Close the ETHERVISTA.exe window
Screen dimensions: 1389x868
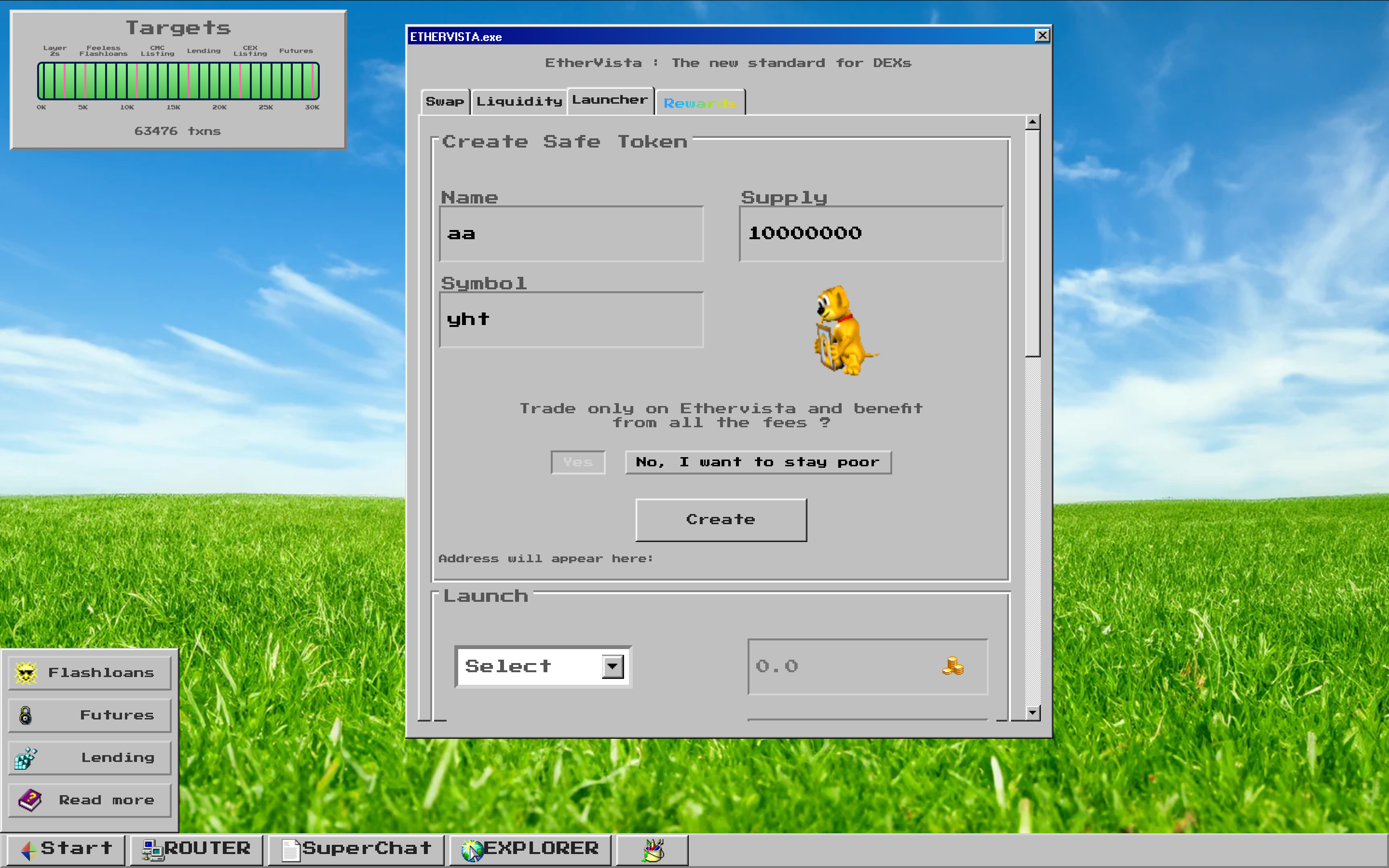pyautogui.click(x=1042, y=36)
